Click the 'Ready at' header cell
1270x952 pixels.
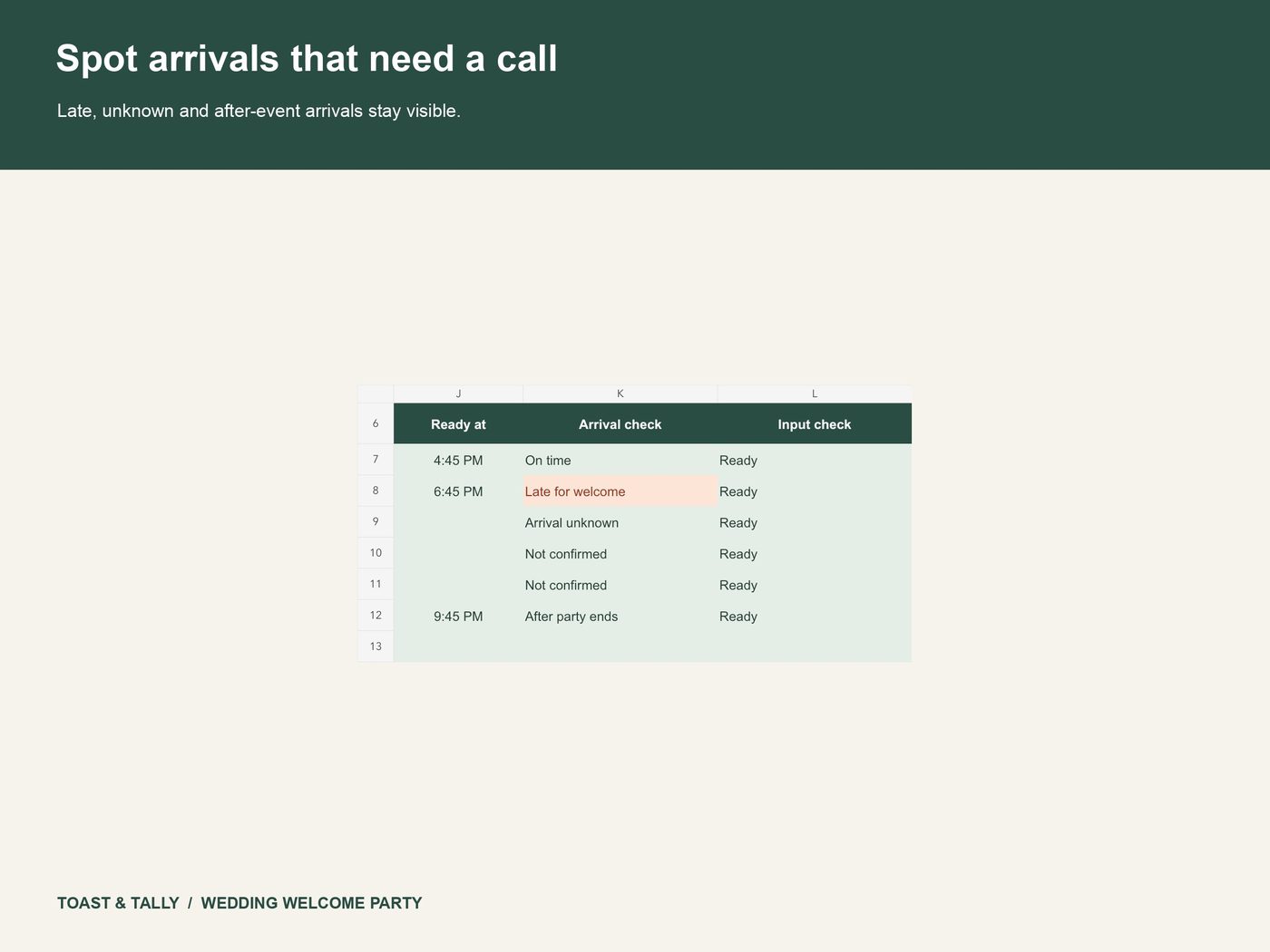(x=458, y=423)
